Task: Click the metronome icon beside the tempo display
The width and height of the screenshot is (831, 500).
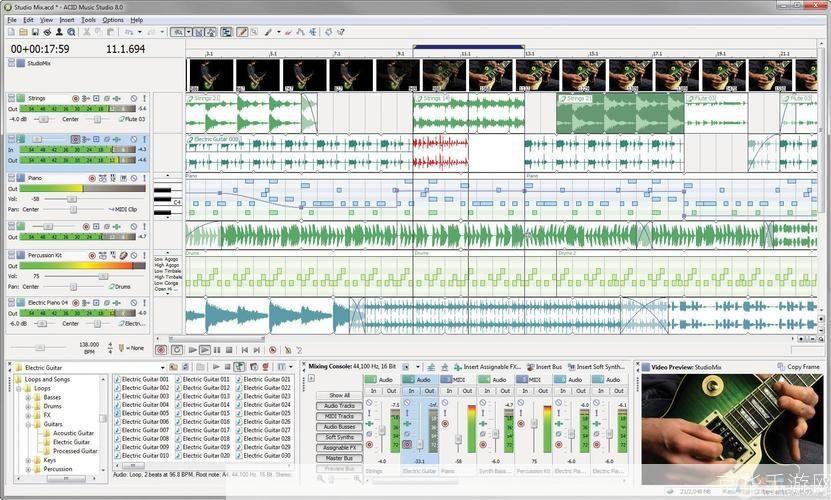Action: coord(121,348)
